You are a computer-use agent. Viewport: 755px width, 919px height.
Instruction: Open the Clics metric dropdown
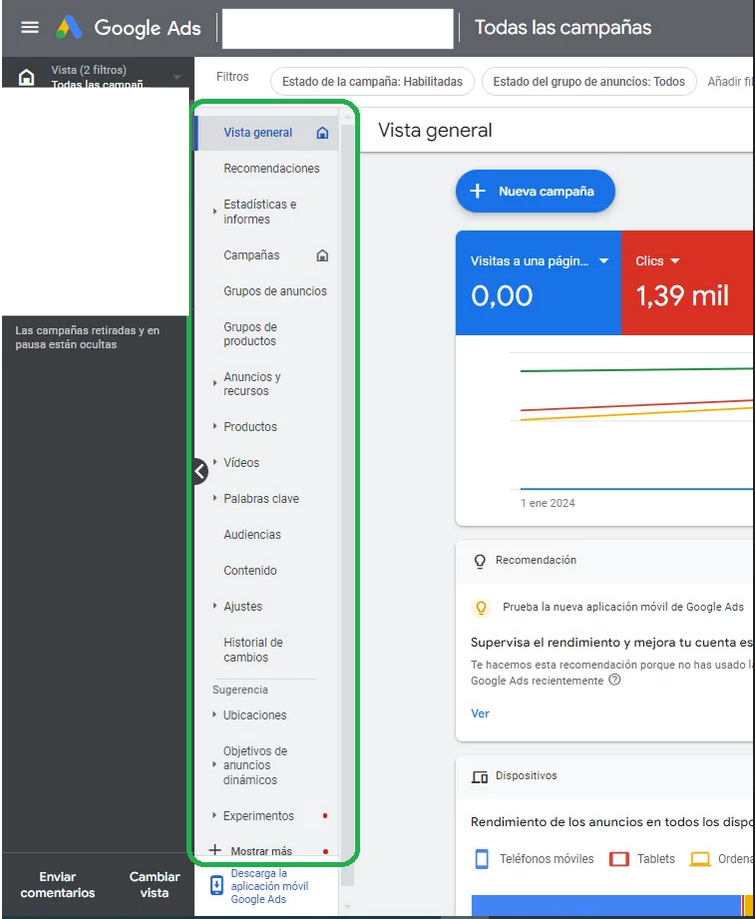tap(675, 261)
